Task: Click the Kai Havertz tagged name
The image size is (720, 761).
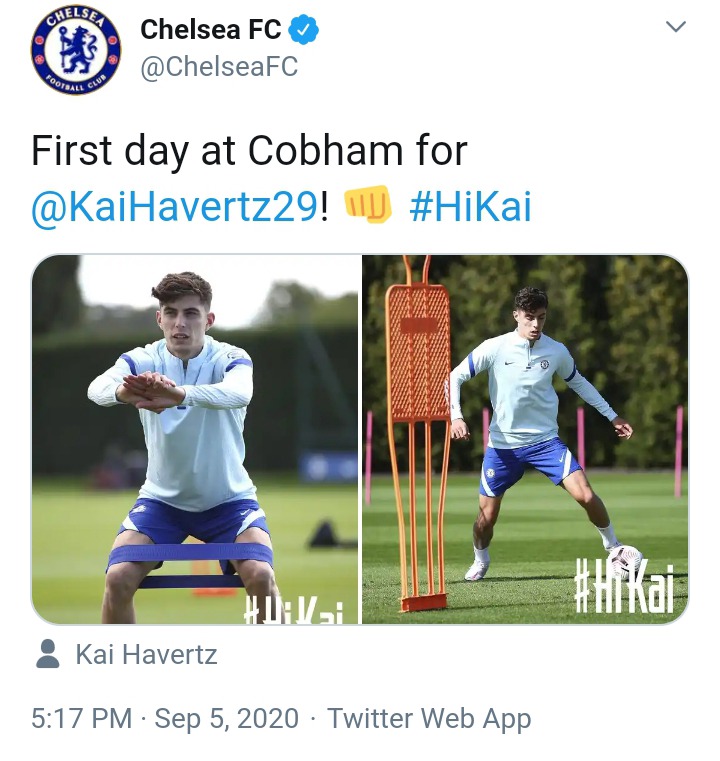Action: [x=146, y=655]
